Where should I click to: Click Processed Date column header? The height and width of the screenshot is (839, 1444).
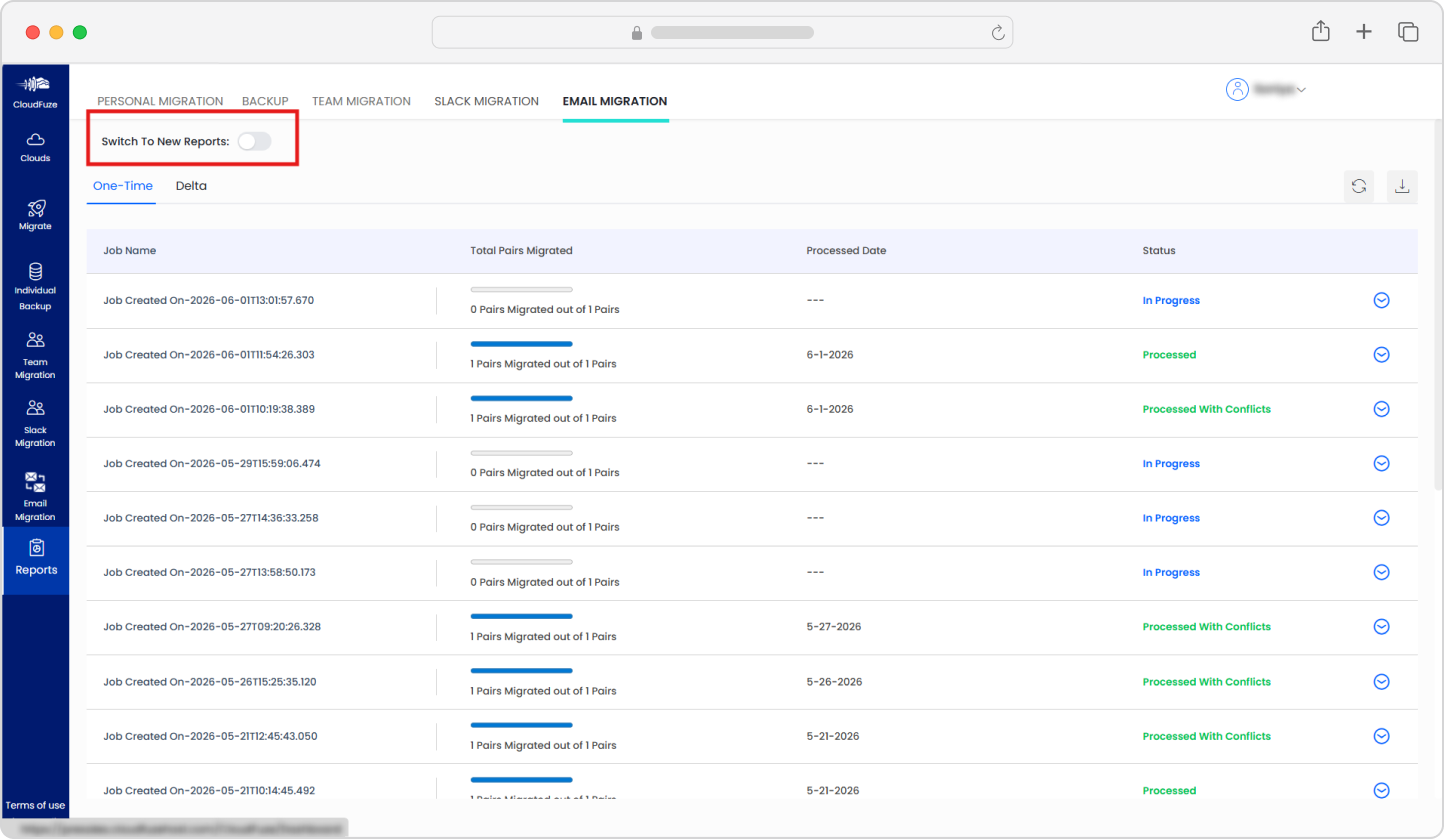tap(846, 251)
